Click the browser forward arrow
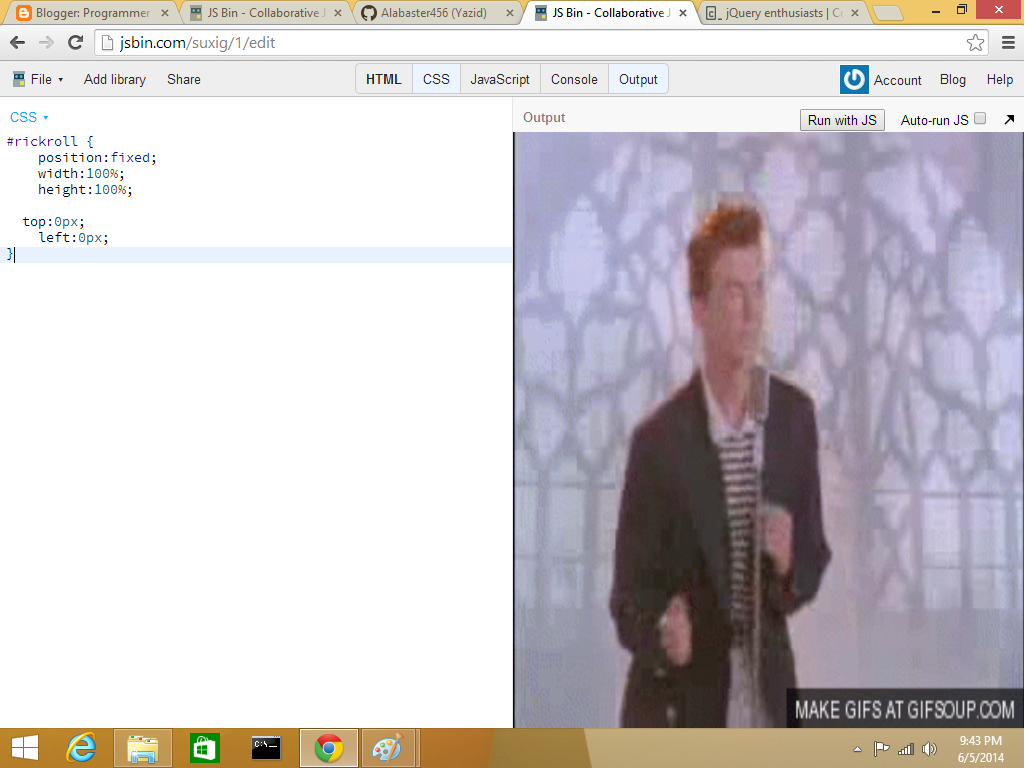Viewport: 1026px width, 768px height. [x=46, y=43]
